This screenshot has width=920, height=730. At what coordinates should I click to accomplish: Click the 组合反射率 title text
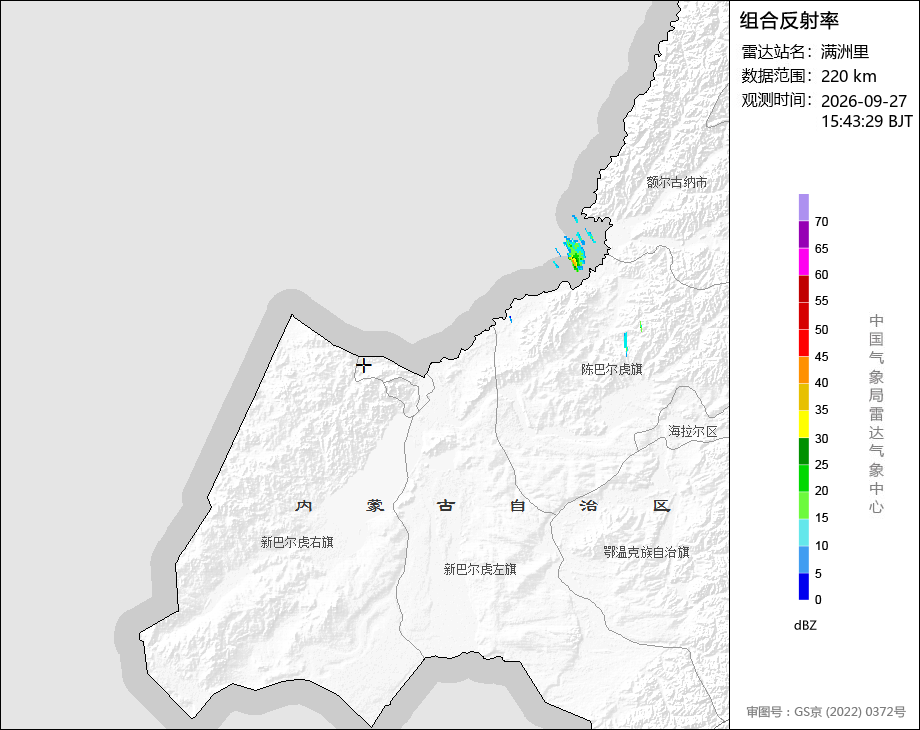click(x=789, y=21)
